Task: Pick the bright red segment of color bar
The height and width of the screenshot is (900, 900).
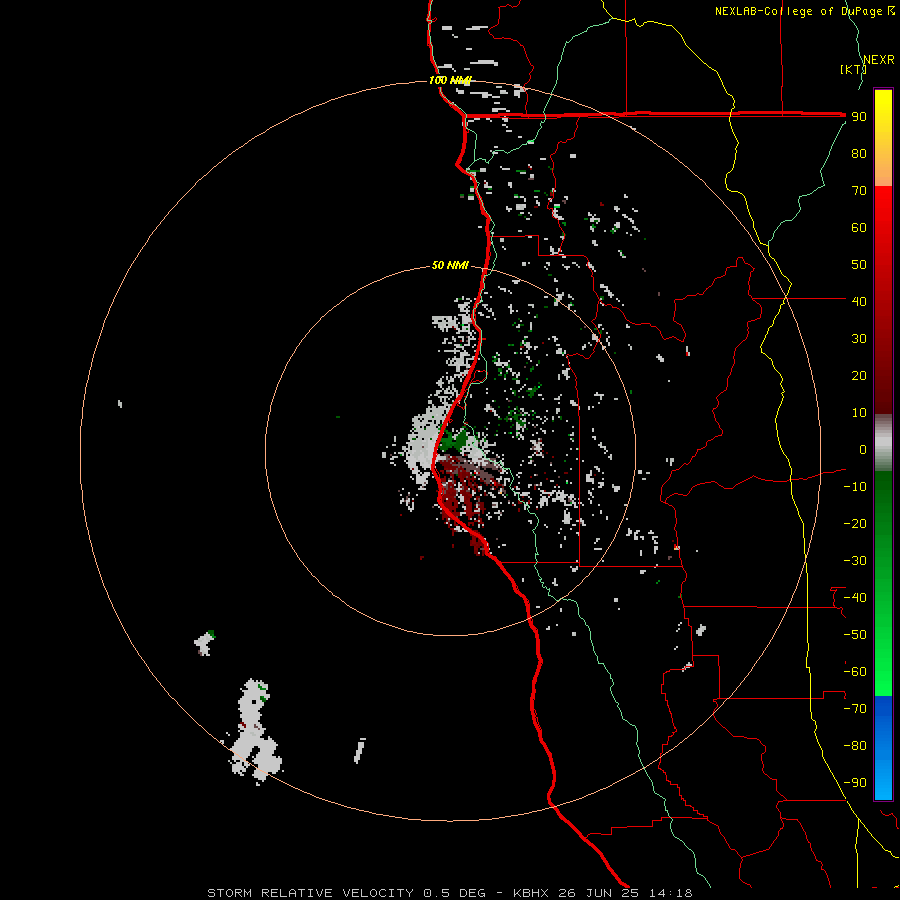Action: pyautogui.click(x=883, y=212)
